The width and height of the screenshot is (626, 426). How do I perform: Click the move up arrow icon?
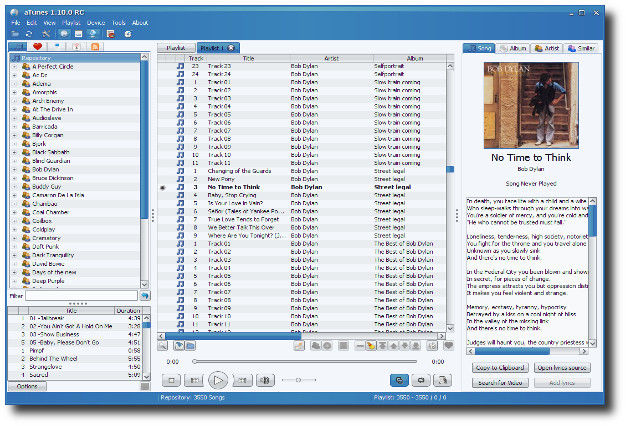[394, 346]
